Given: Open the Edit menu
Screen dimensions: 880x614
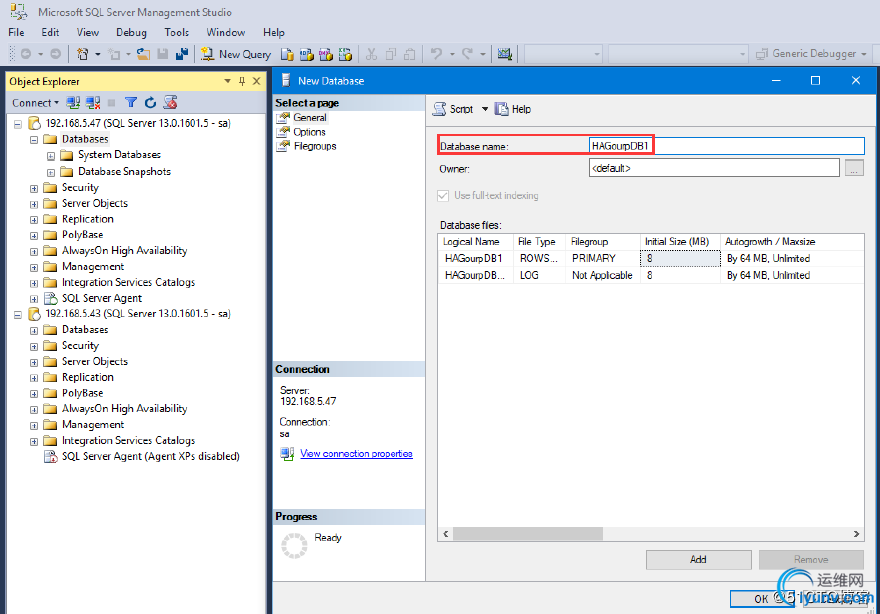Looking at the screenshot, I should coord(50,33).
